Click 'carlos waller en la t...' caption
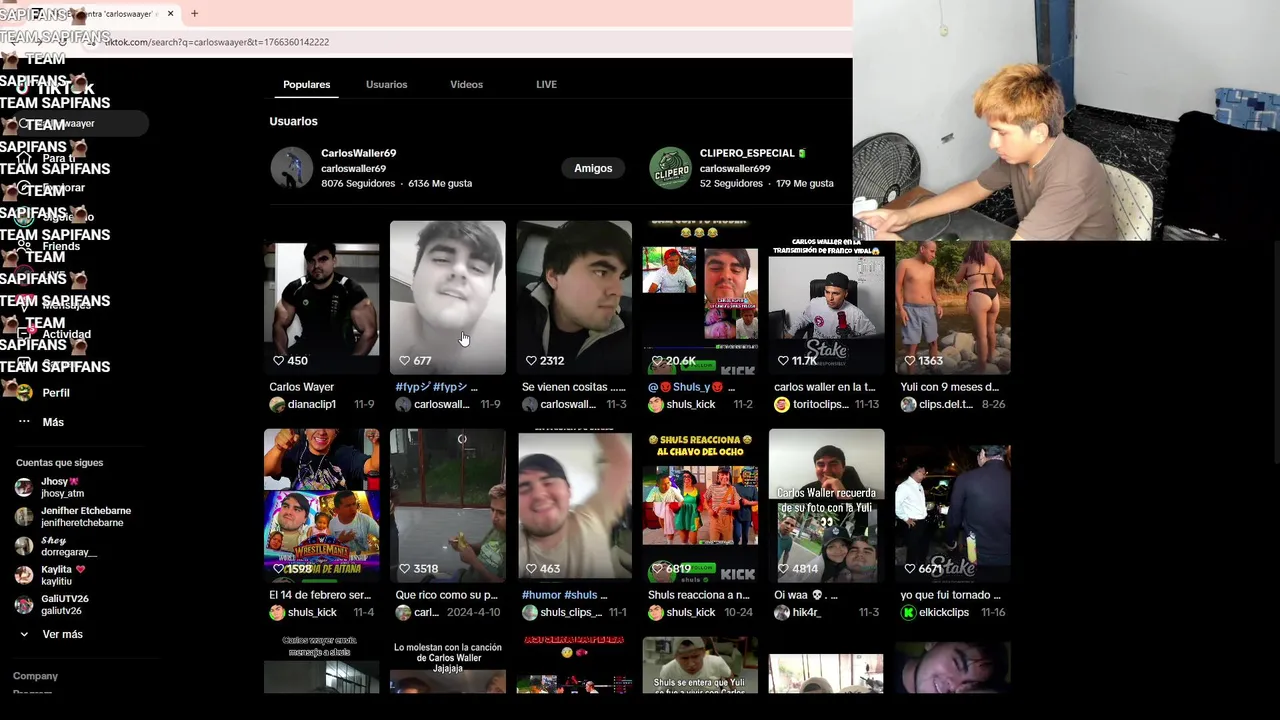 pos(824,387)
